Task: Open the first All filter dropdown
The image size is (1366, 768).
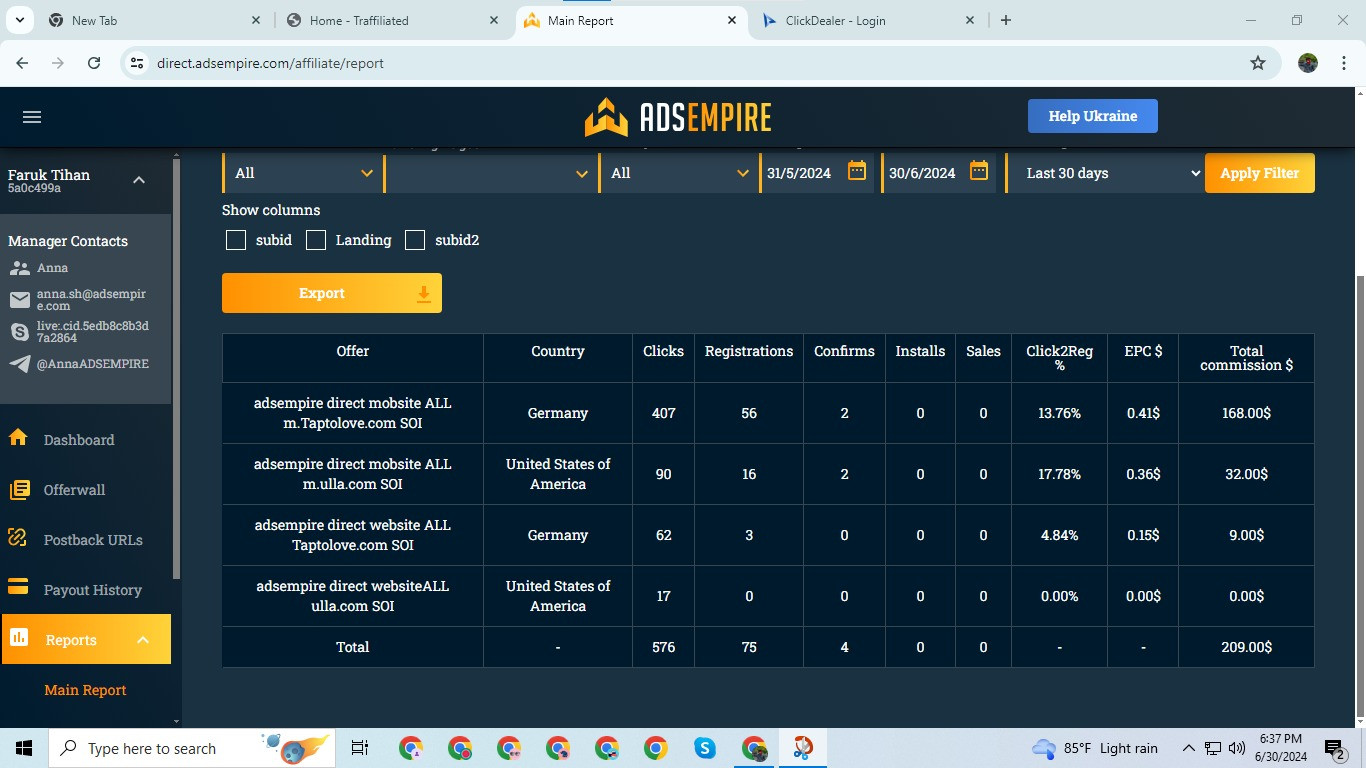Action: [x=302, y=173]
